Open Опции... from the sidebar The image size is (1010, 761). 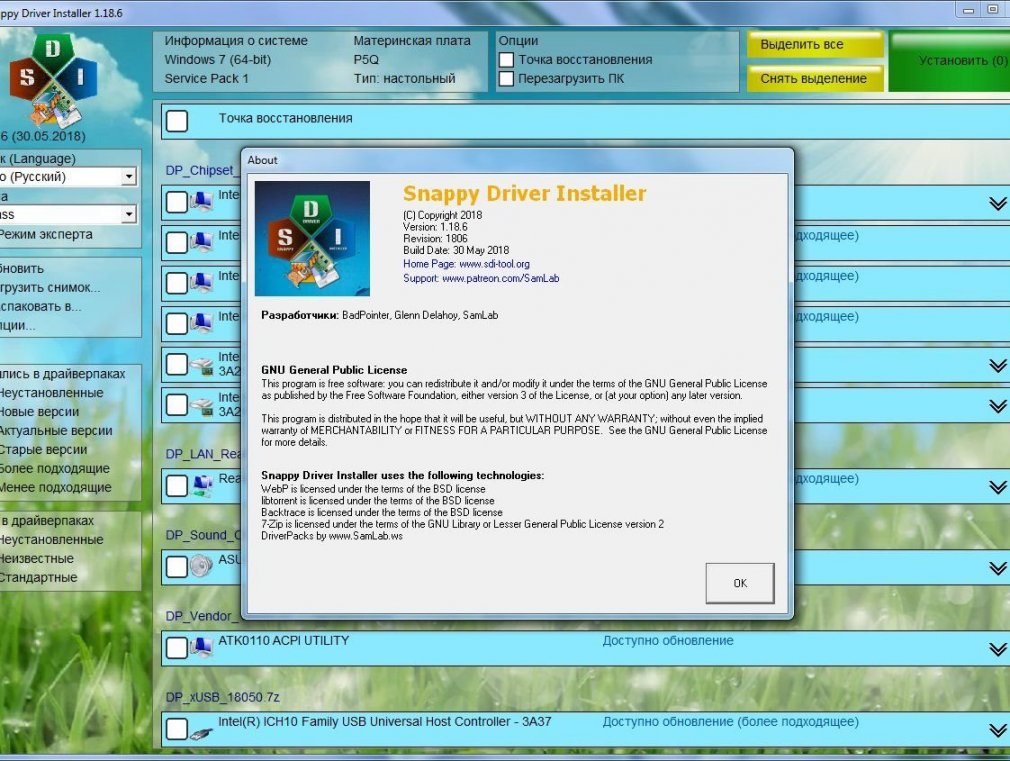17,325
